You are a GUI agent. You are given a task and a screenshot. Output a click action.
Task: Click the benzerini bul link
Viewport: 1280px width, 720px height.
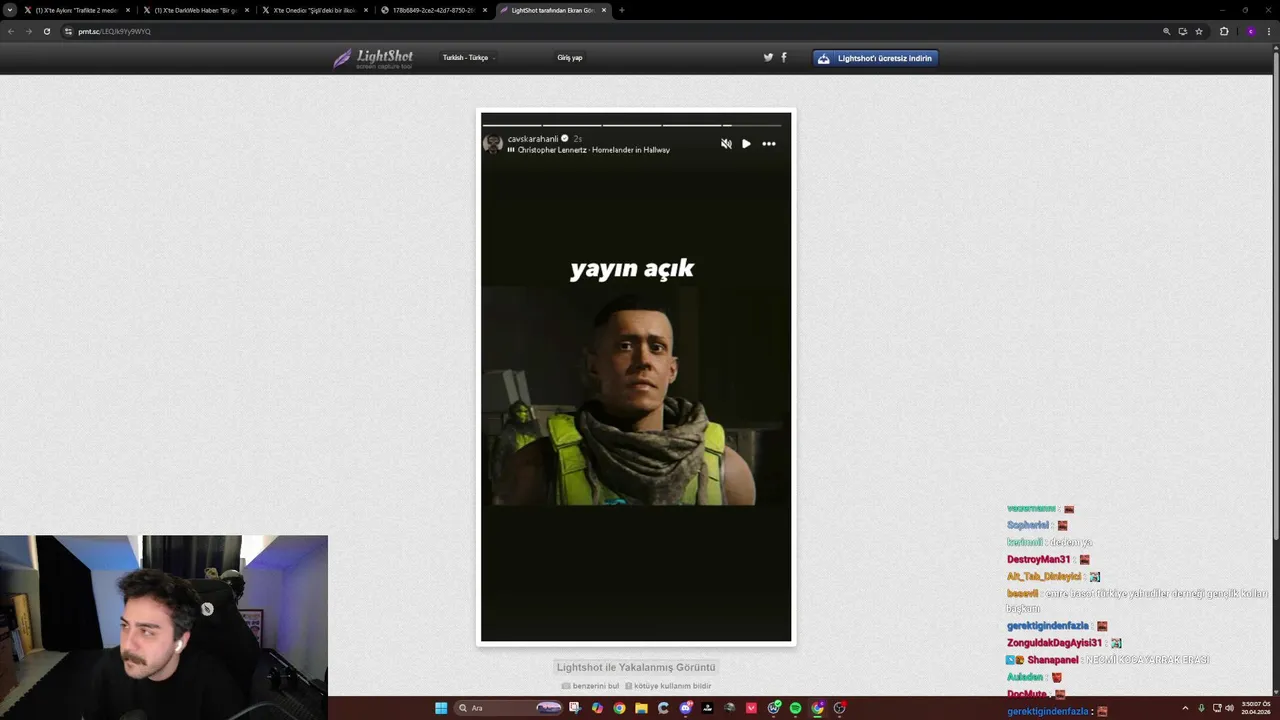coord(590,686)
